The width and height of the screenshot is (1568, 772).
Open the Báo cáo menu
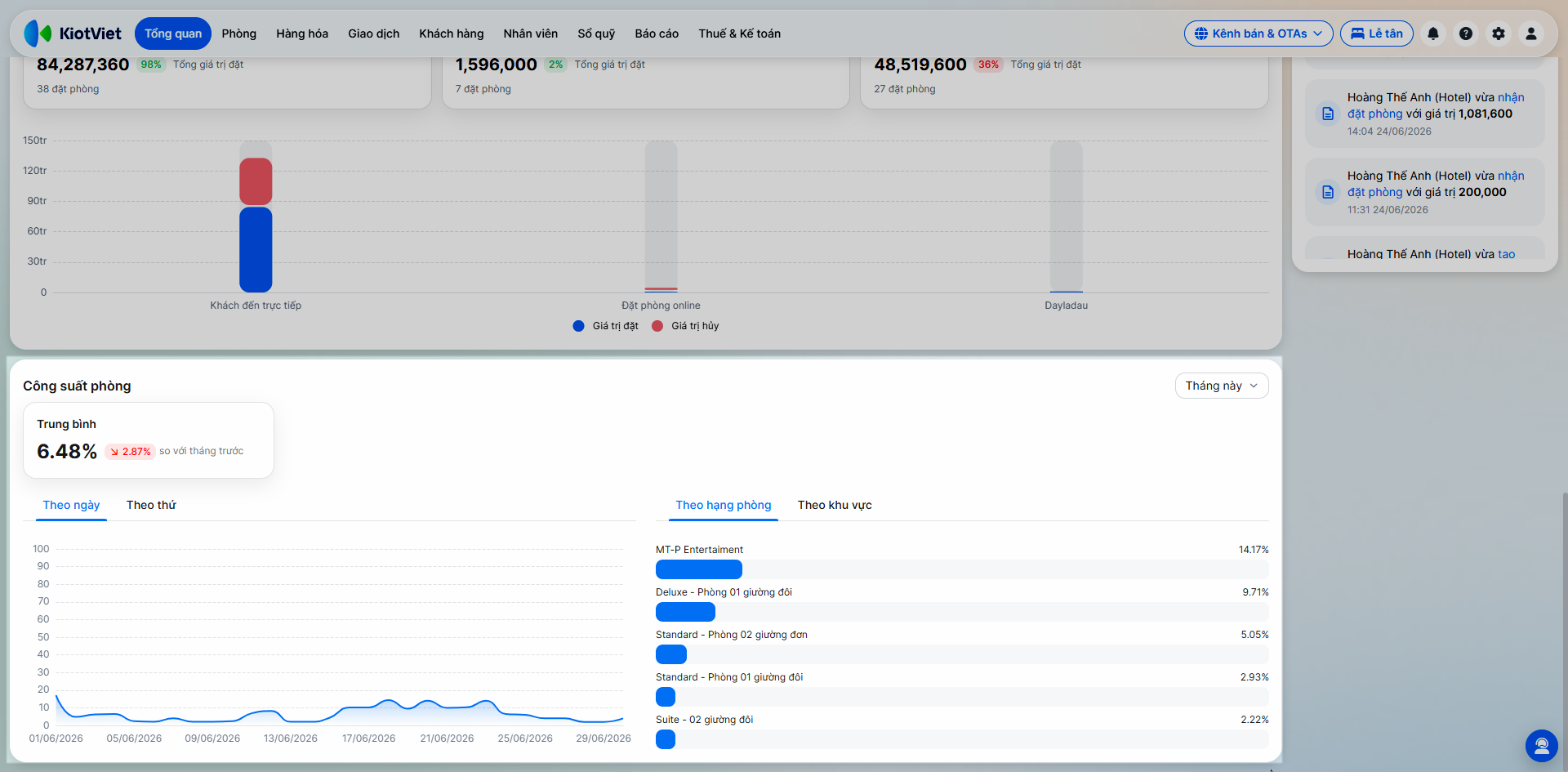pos(657,33)
